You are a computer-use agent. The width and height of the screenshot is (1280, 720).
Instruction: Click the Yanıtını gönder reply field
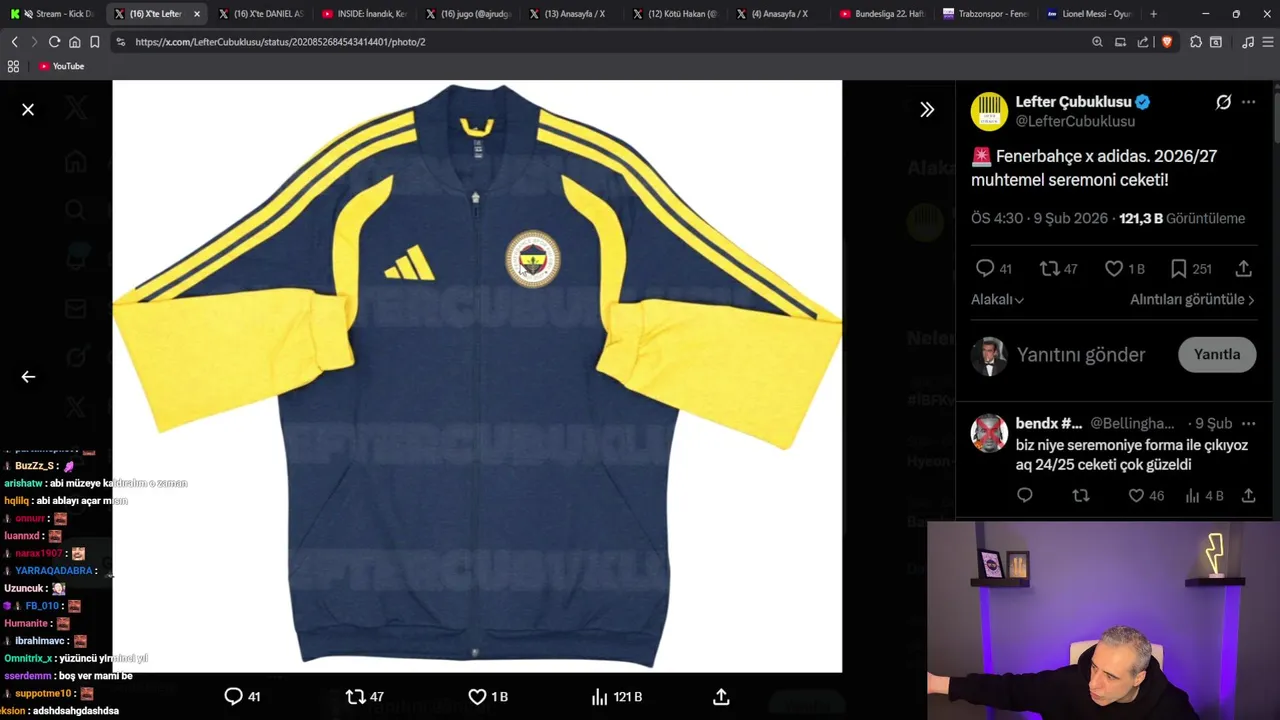pos(1080,354)
